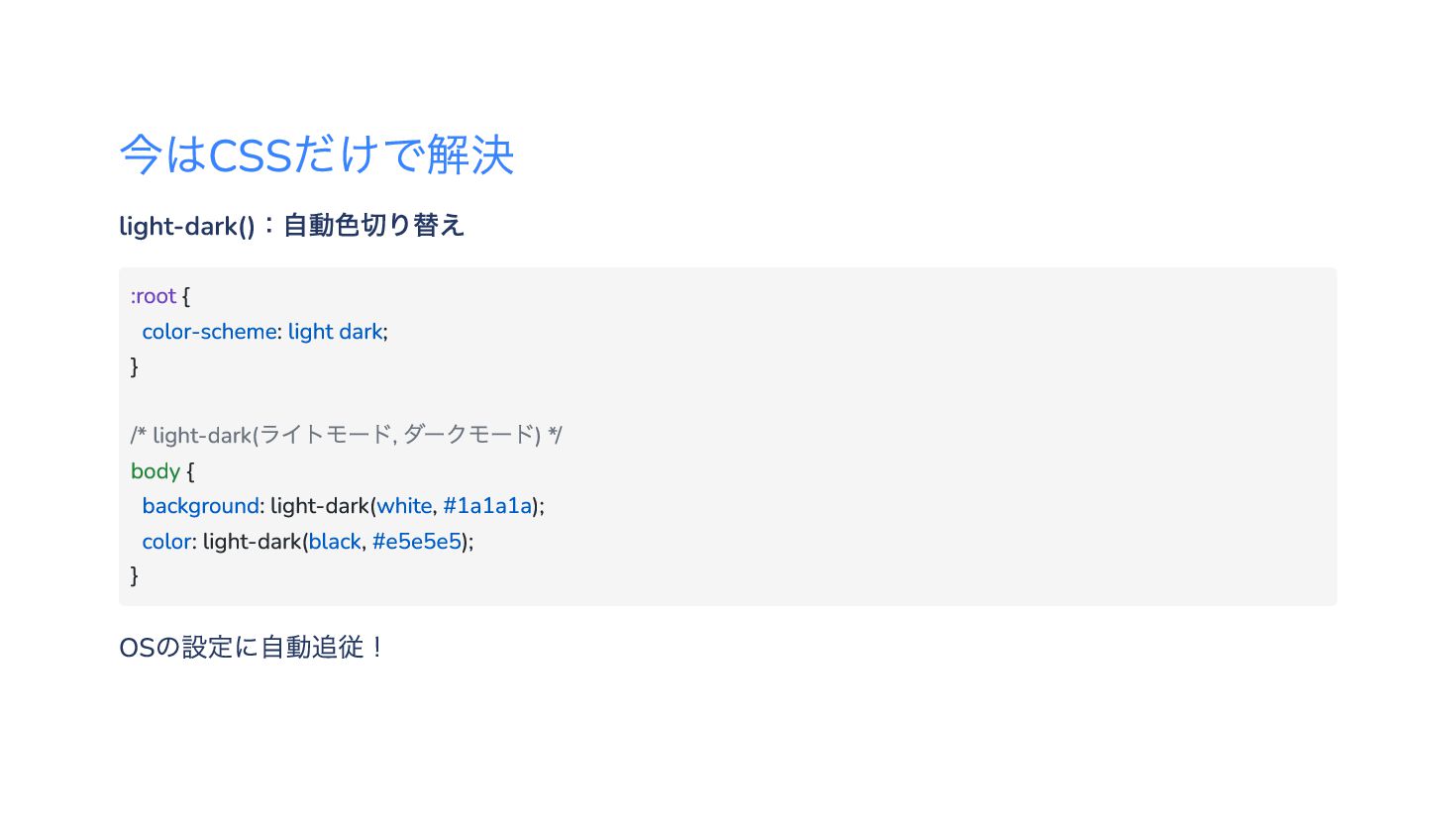Click the final closing brace of body
1456x820 pixels.
135,575
